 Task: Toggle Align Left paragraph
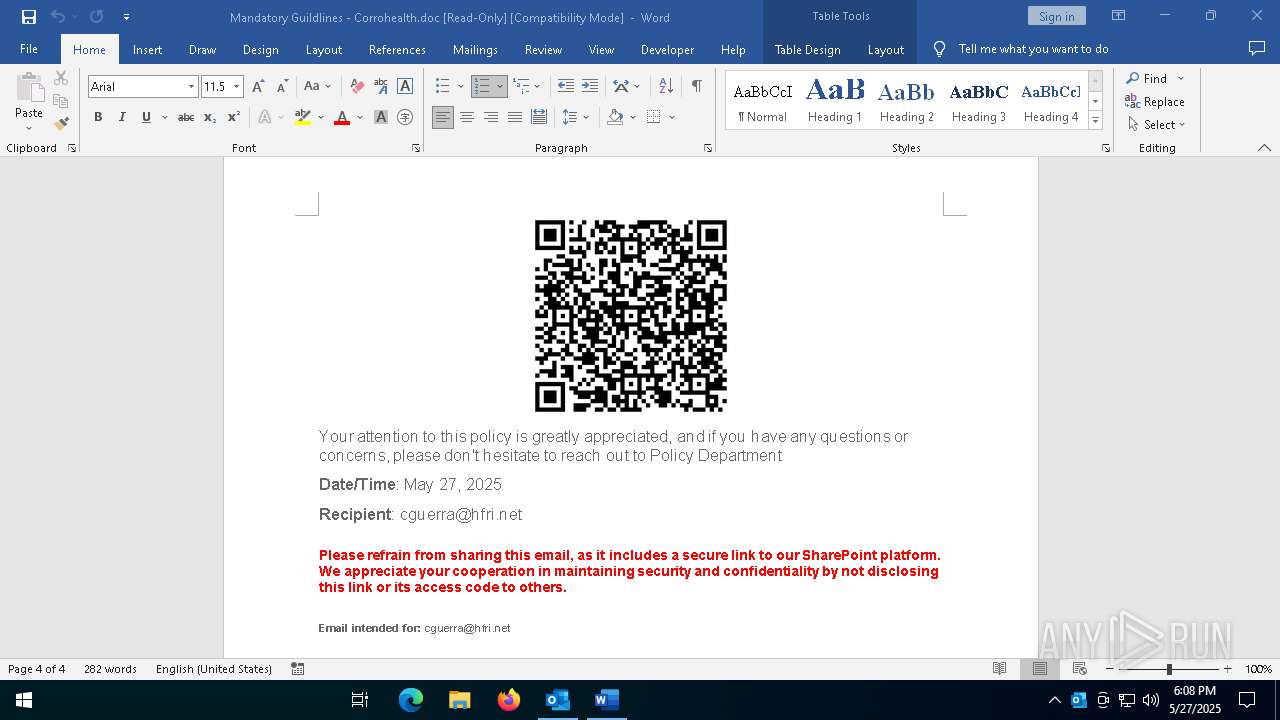click(443, 117)
